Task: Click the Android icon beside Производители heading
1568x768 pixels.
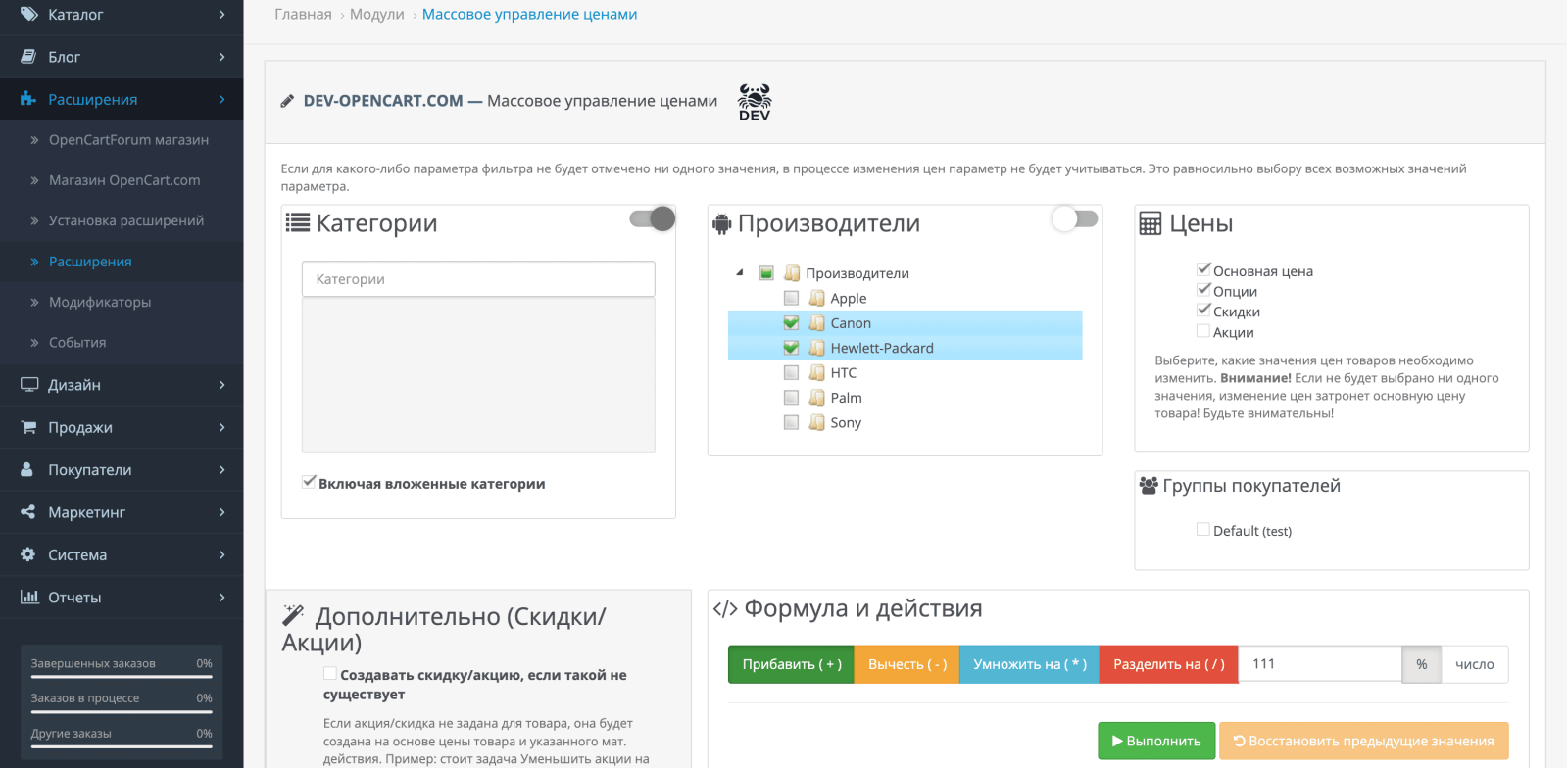Action: (x=722, y=224)
